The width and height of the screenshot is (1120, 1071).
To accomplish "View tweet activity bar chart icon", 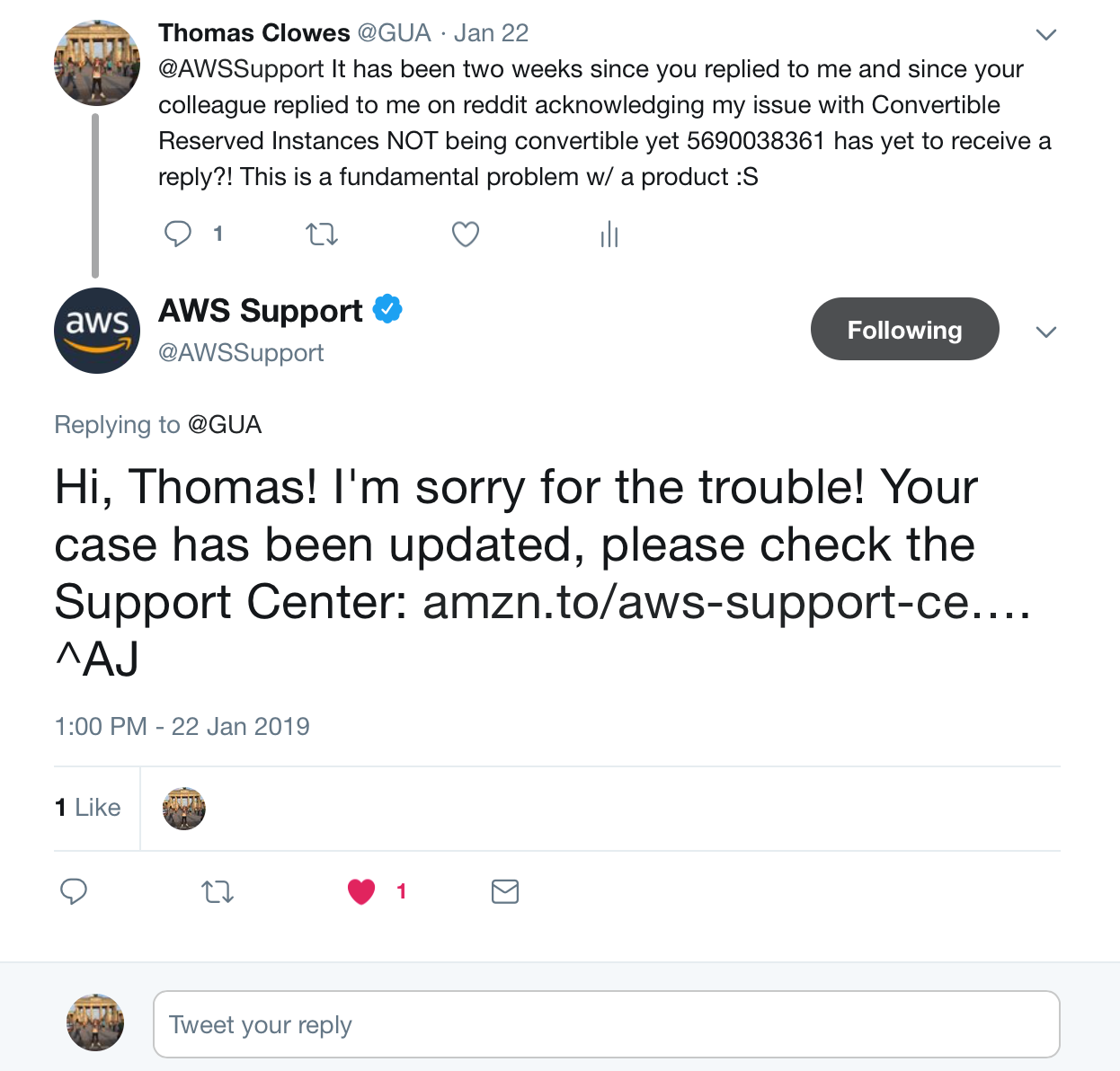I will tap(609, 234).
